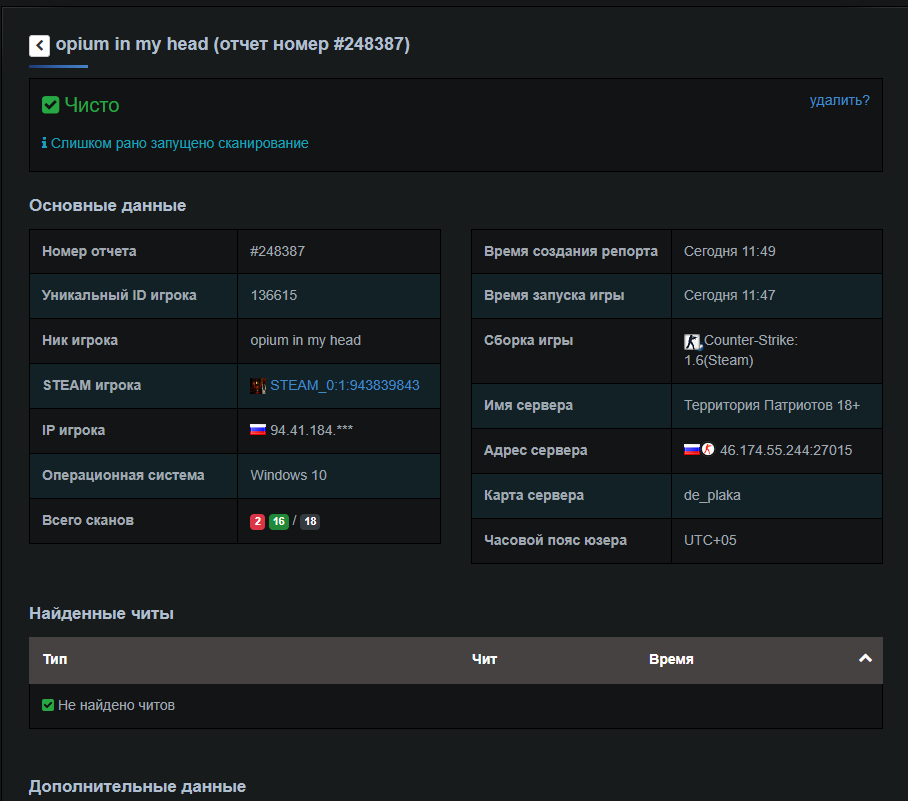Click the red CS icon near server address
The height and width of the screenshot is (801, 908).
tap(708, 450)
